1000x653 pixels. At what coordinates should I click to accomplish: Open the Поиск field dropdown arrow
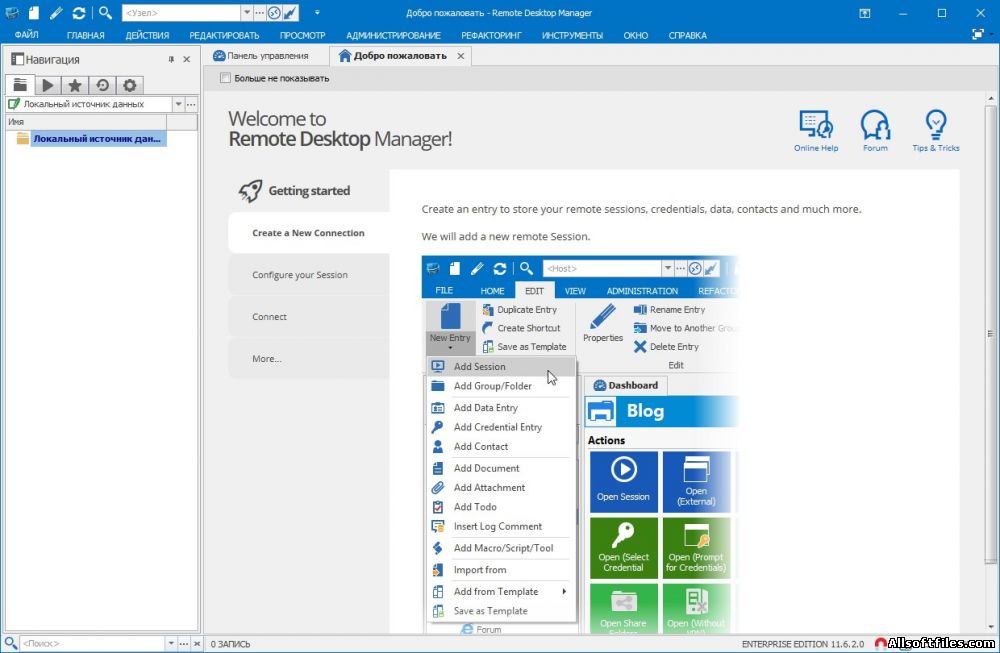pos(171,643)
